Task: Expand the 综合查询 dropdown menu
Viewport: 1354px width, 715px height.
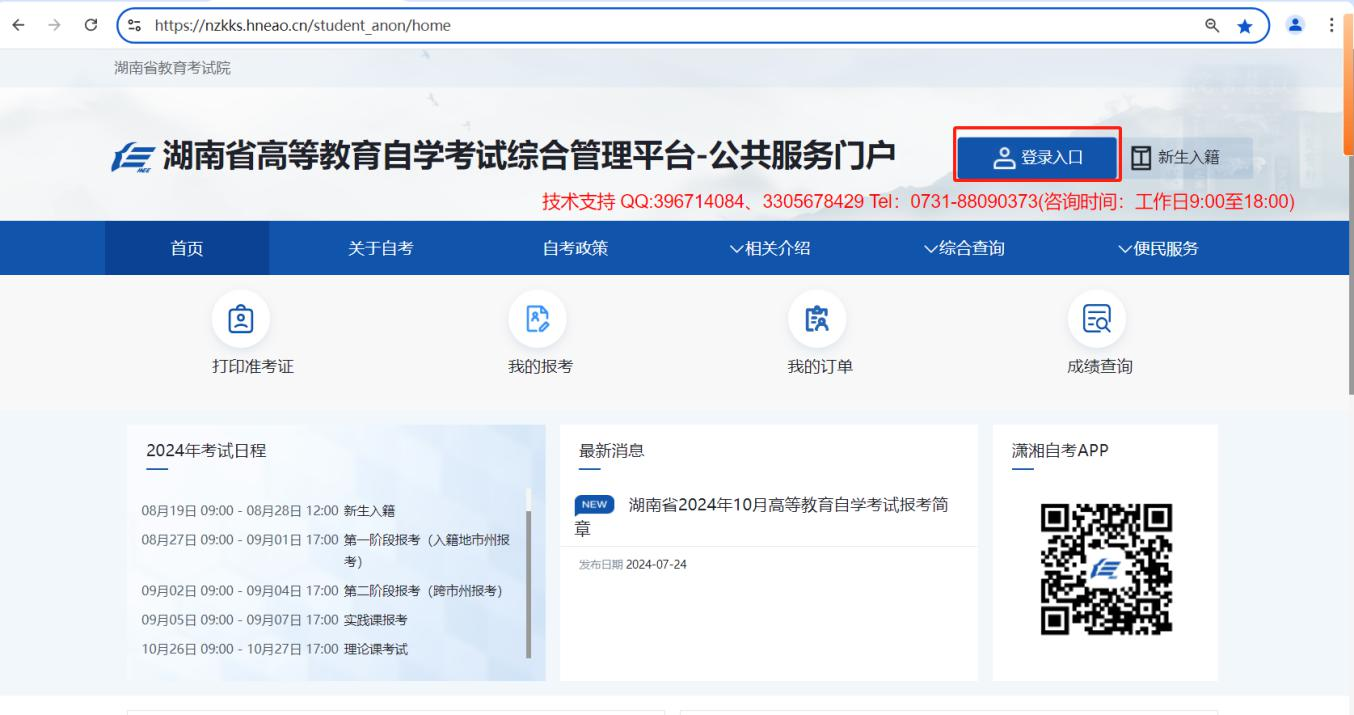Action: [x=964, y=249]
